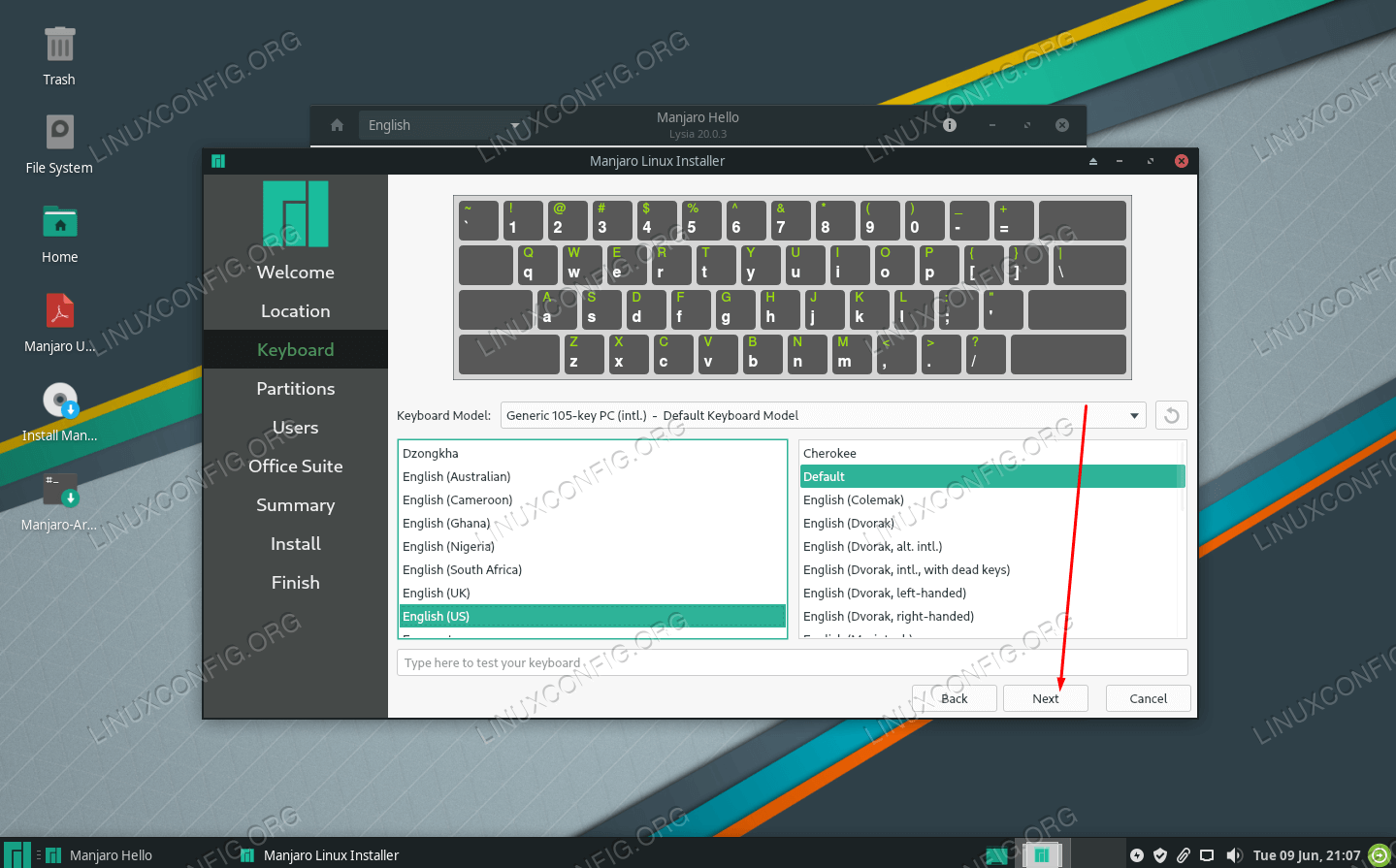Go to the Summary installer step
The width and height of the screenshot is (1396, 868).
point(296,505)
